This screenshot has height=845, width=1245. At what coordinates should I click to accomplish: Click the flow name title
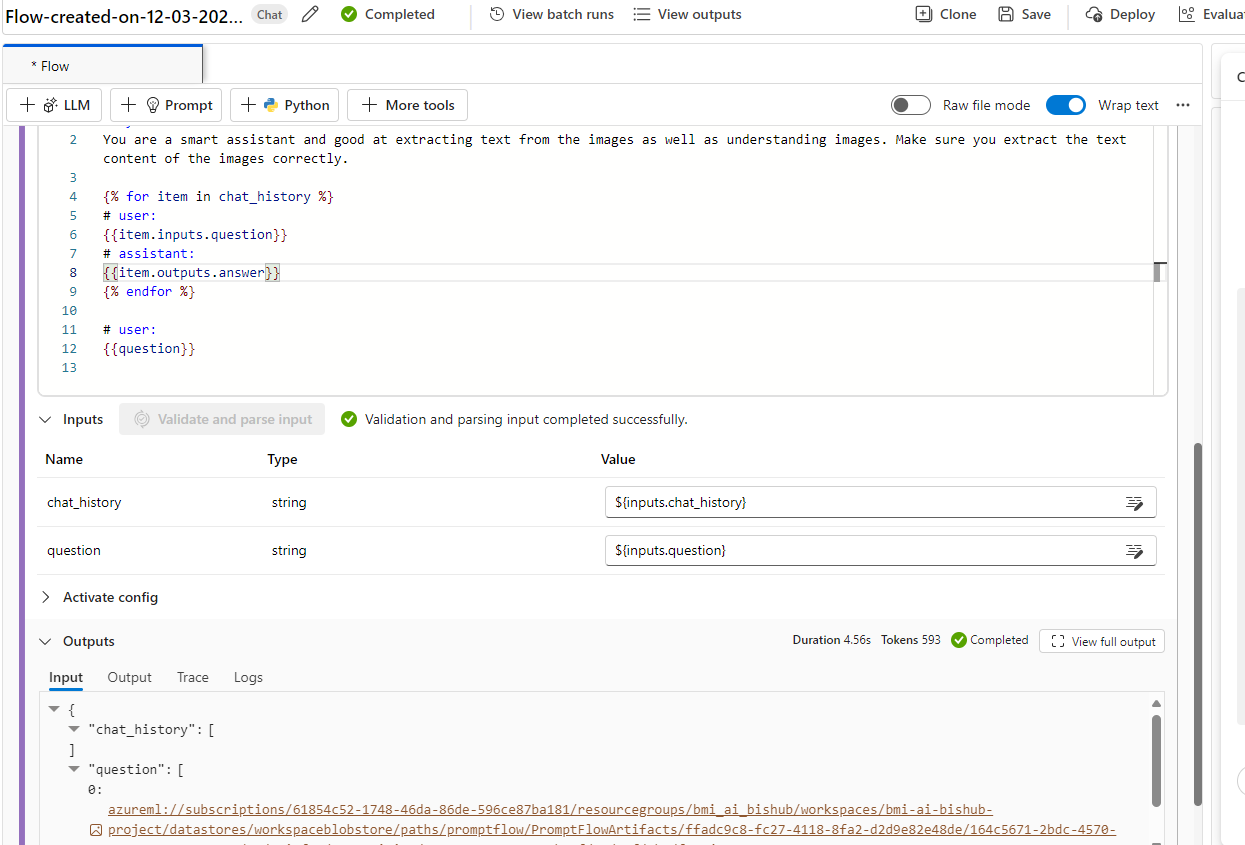click(123, 15)
